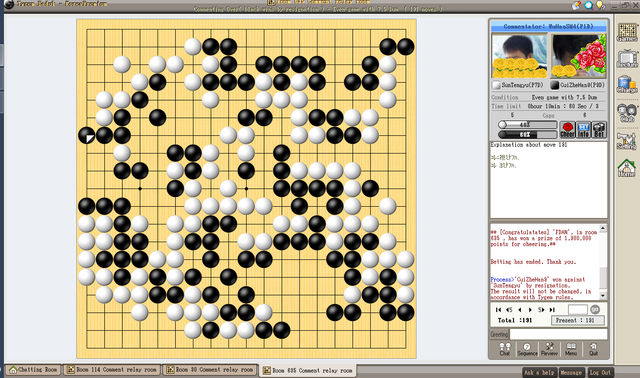Open the Games icon in right sidebar
The width and height of the screenshot is (640, 378).
click(627, 32)
